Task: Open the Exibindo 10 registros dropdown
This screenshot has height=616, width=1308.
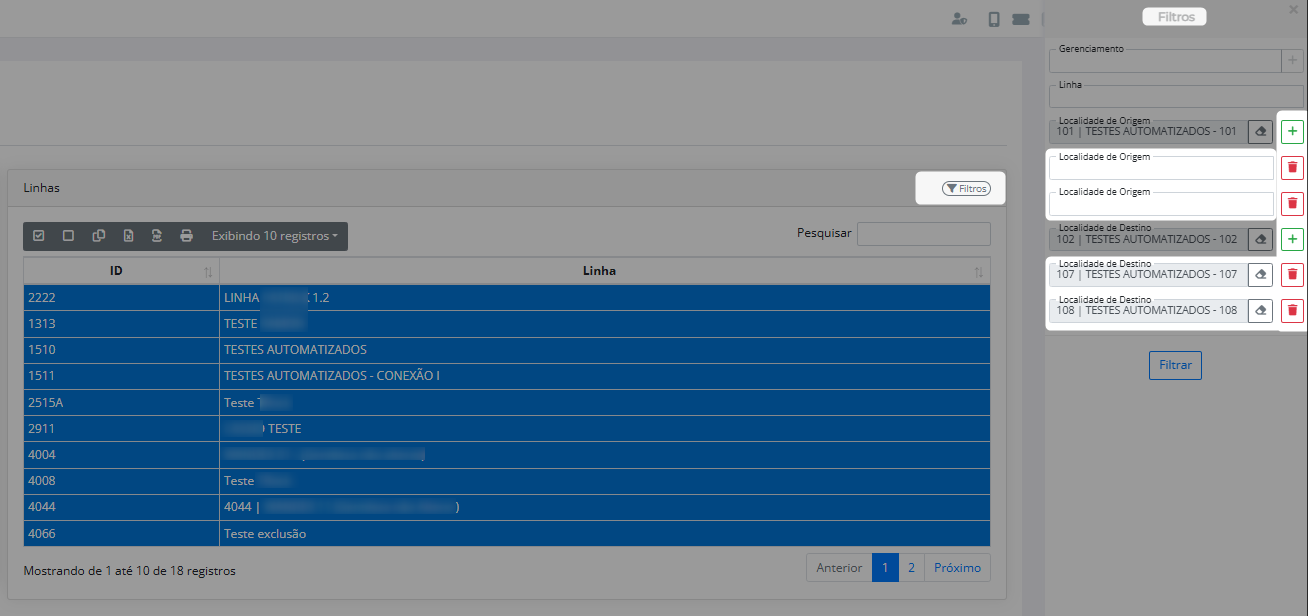Action: (274, 236)
